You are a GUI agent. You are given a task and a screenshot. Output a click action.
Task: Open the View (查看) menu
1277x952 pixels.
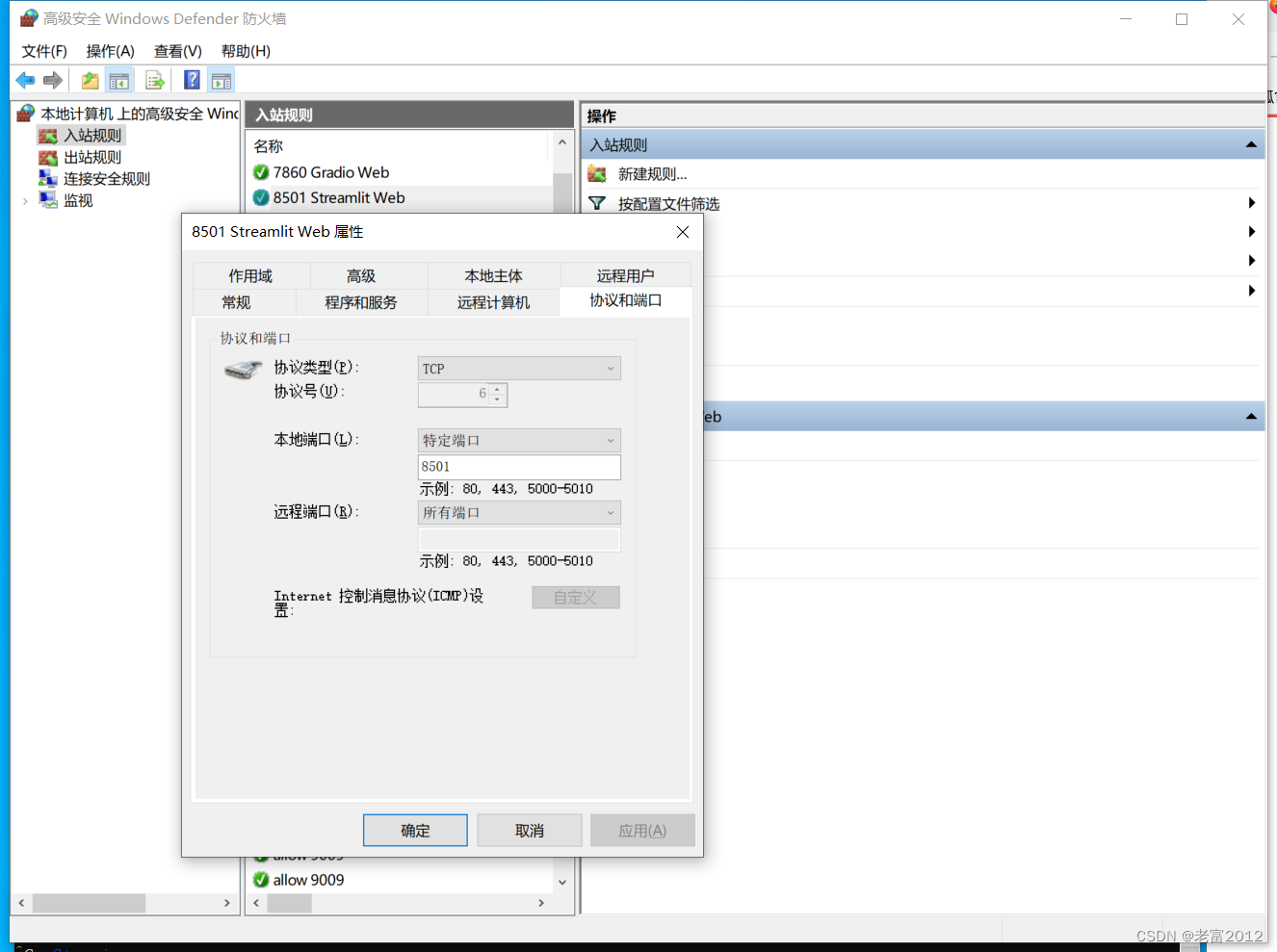point(178,51)
